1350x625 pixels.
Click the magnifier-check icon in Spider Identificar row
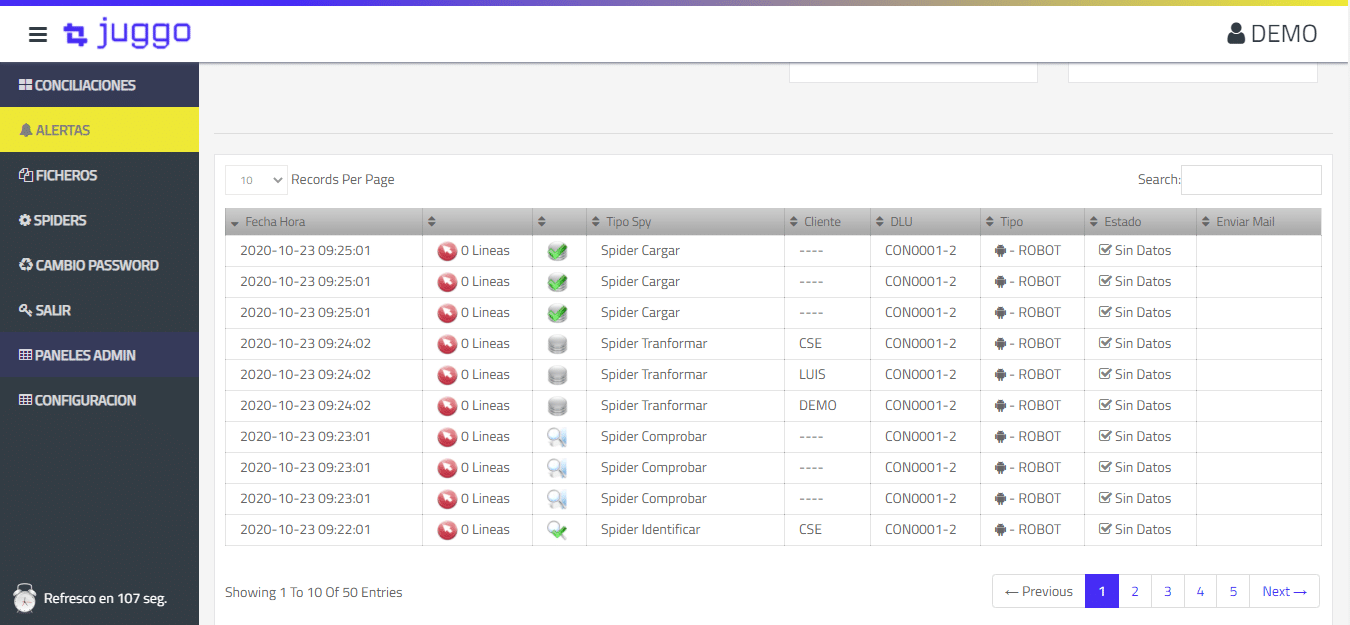(558, 530)
